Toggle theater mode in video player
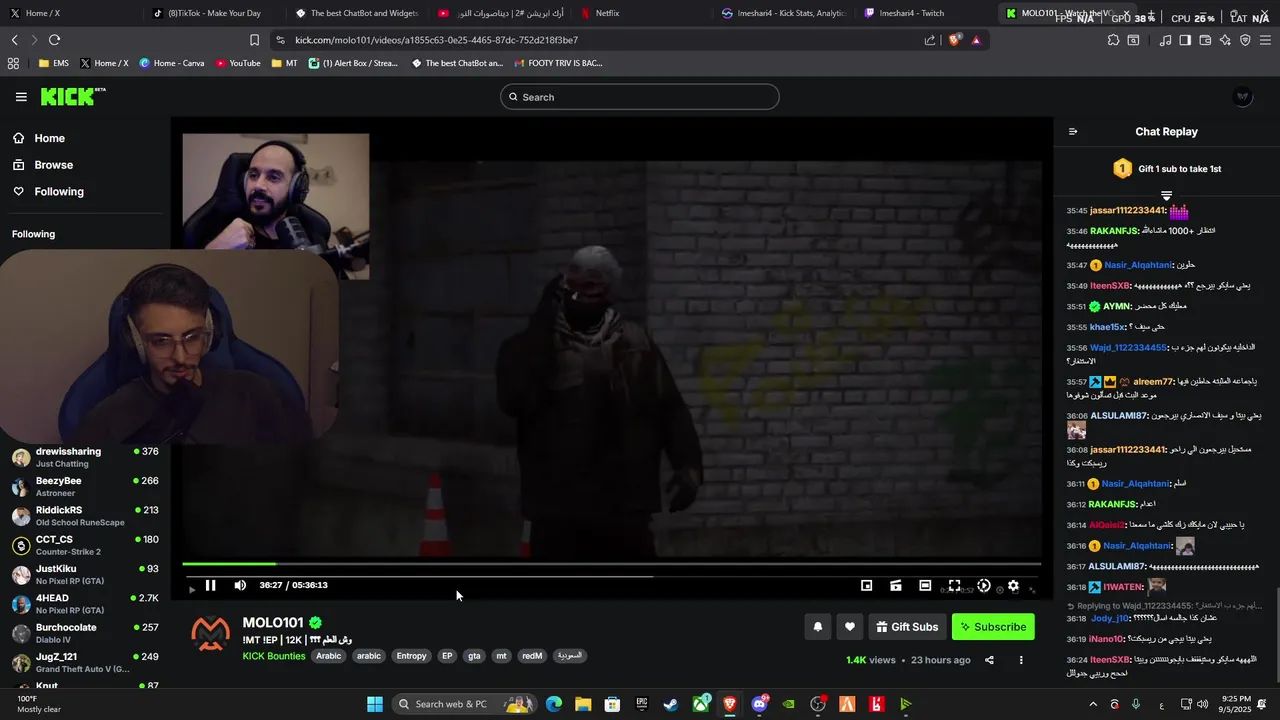This screenshot has height=720, width=1280. tap(925, 586)
